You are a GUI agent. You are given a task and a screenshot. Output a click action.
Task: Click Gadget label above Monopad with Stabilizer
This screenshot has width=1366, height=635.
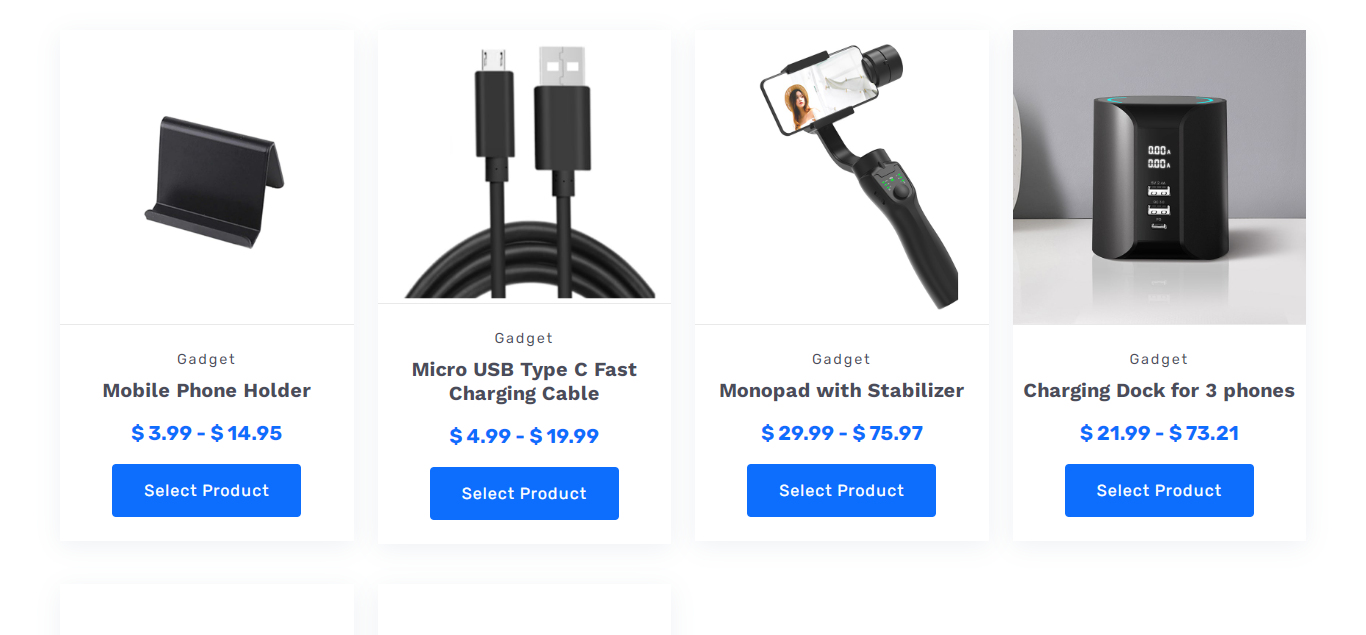(x=841, y=359)
